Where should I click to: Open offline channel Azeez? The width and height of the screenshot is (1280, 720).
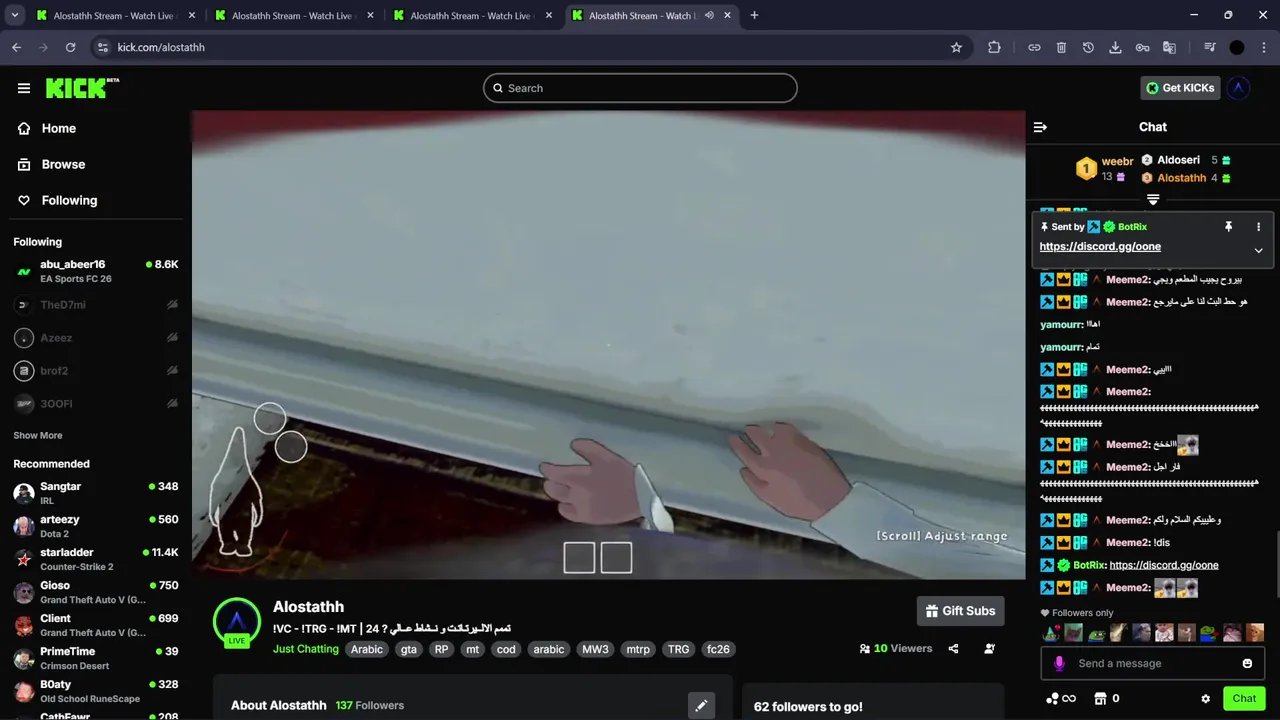[x=96, y=338]
